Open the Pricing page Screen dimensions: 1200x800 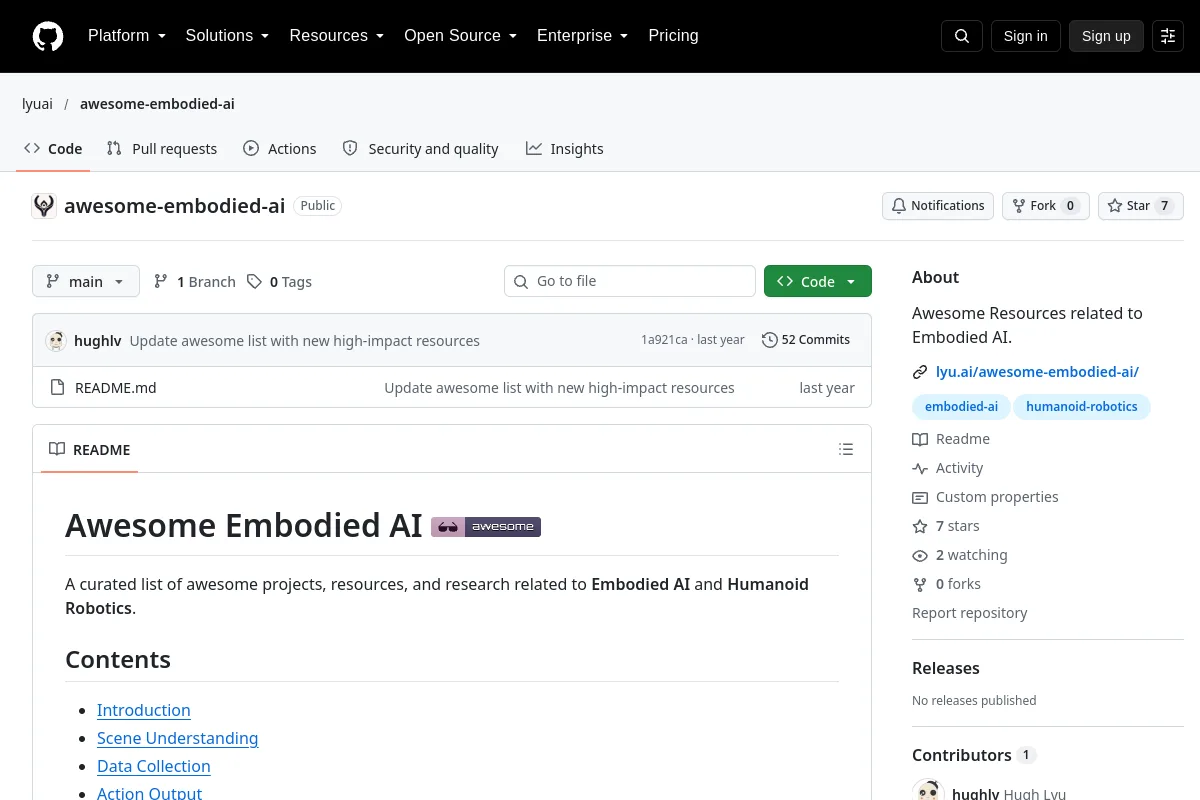click(x=673, y=36)
